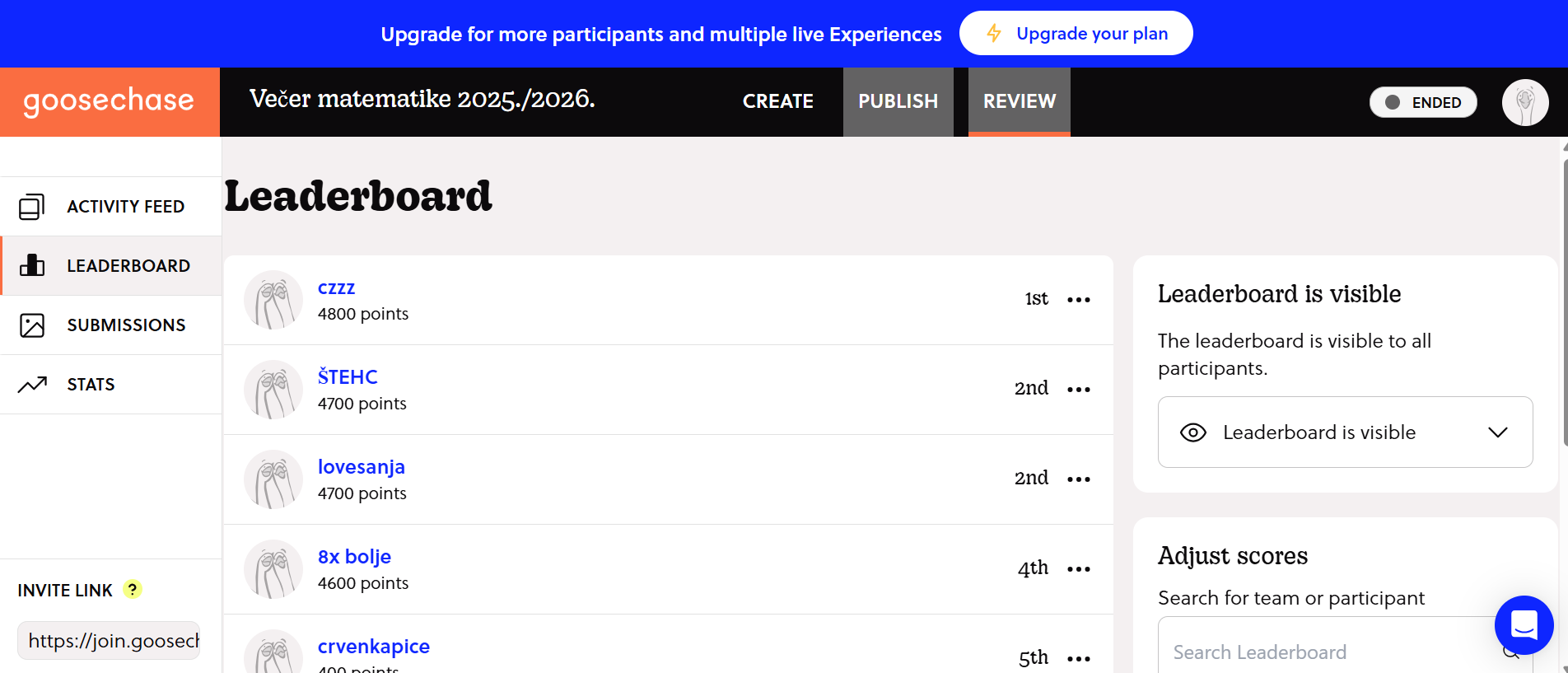
Task: Open options menu for czzz team
Action: [1078, 300]
